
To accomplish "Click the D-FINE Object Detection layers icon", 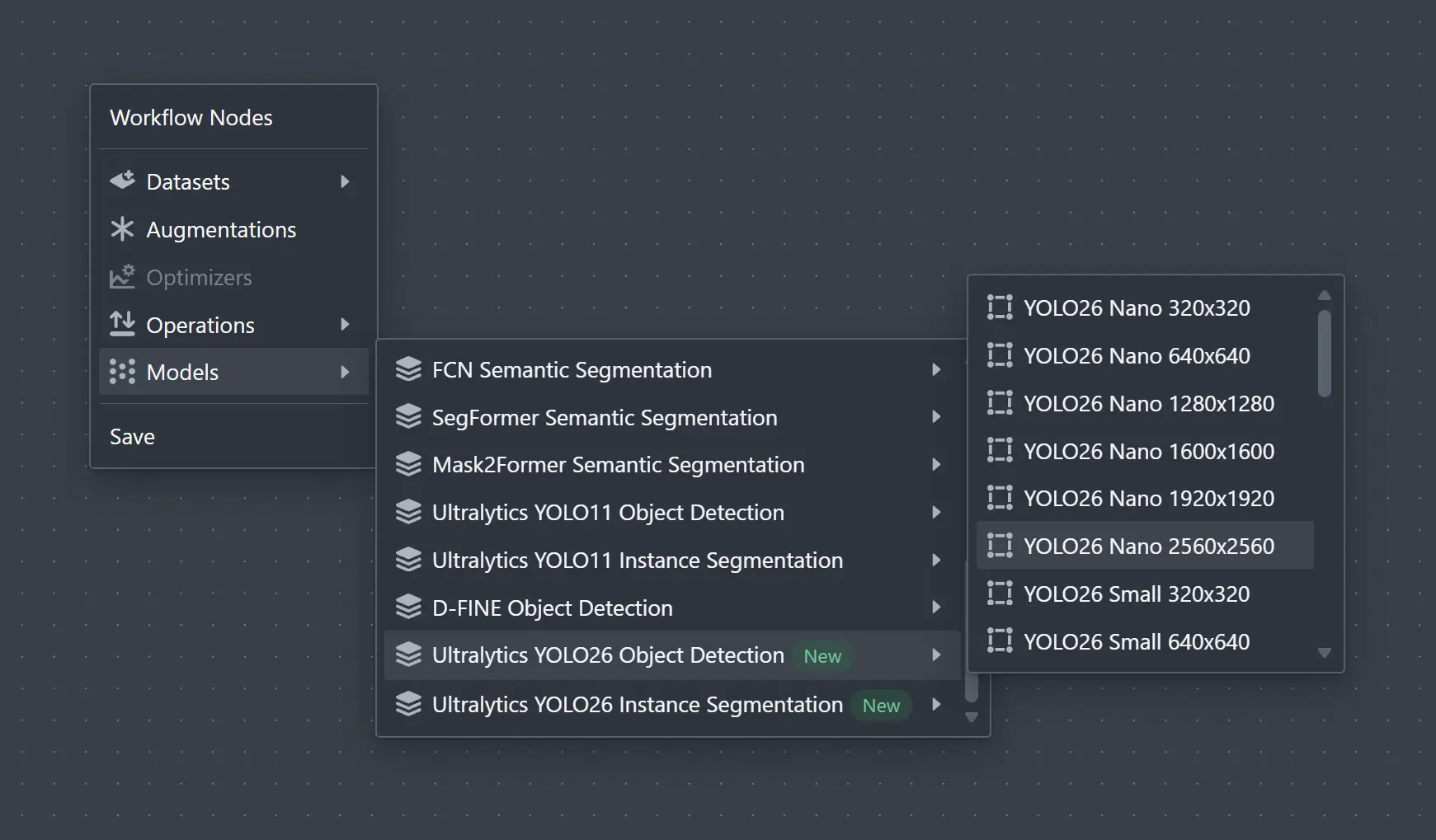I will (x=408, y=608).
